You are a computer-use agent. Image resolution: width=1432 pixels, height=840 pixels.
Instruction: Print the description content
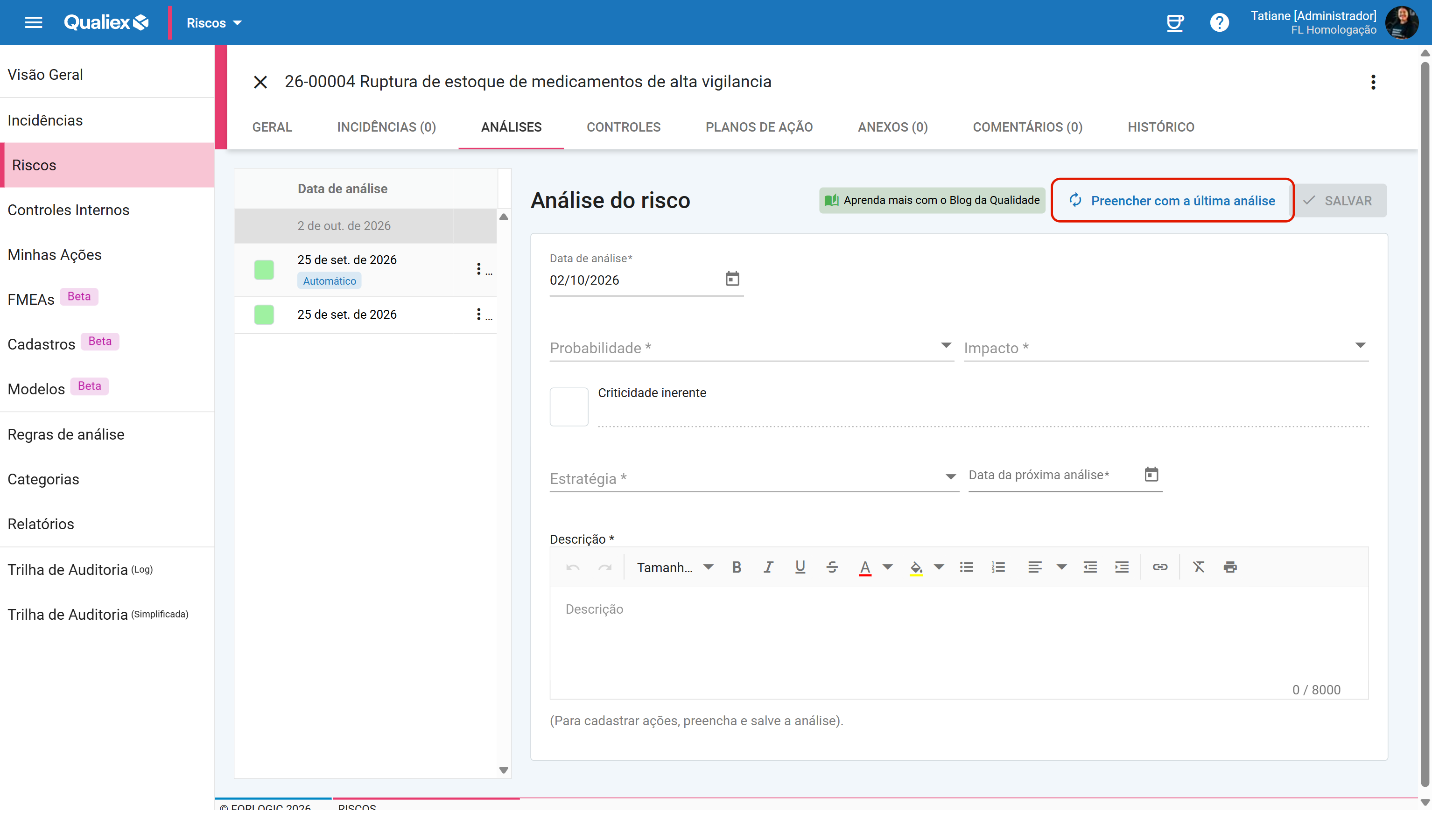pyautogui.click(x=1230, y=567)
